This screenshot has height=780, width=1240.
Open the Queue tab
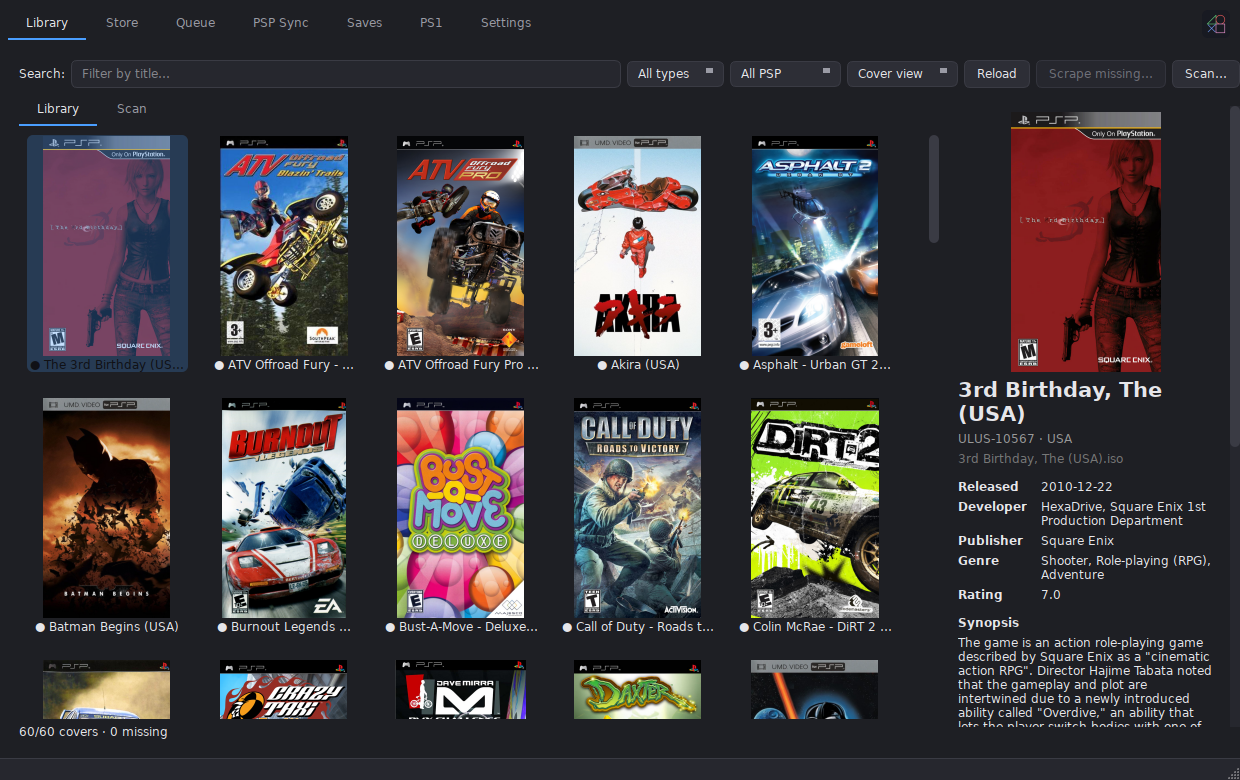coord(195,22)
